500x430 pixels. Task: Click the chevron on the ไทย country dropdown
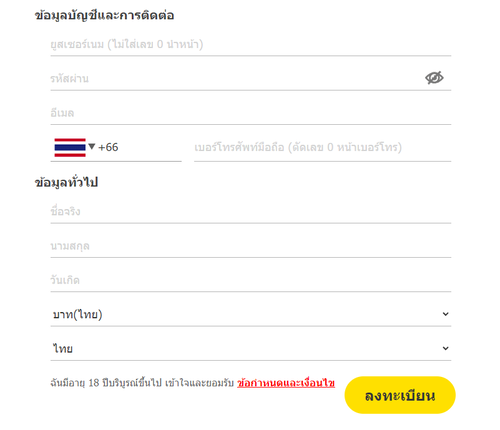click(x=445, y=348)
